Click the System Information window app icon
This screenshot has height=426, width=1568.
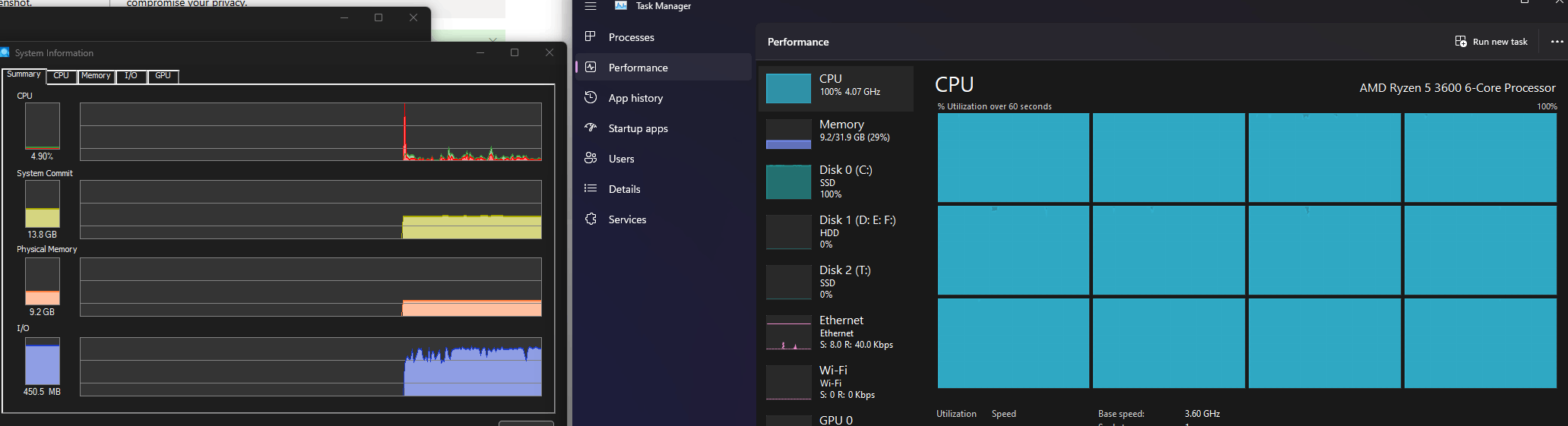[x=5, y=52]
